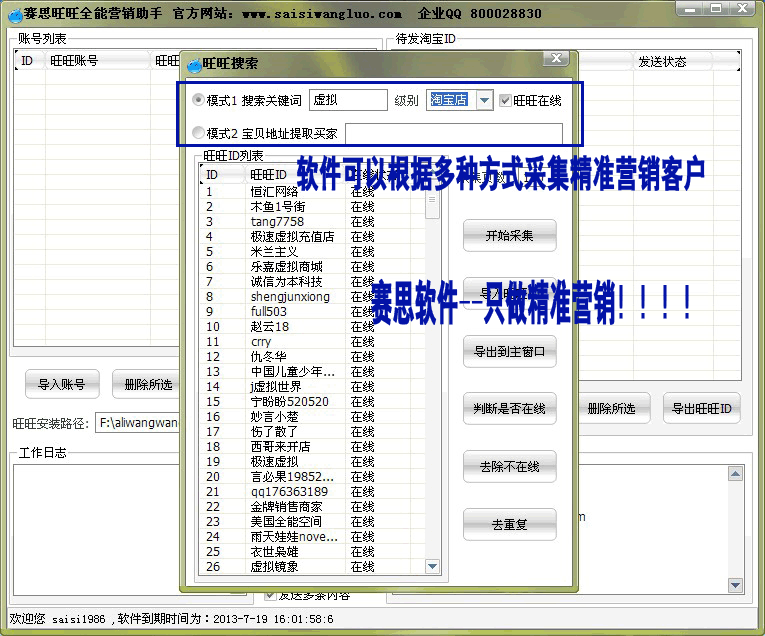Image resolution: width=765 pixels, height=636 pixels.
Task: Click the ID column header in 旺旺ID列表
Action: click(222, 175)
